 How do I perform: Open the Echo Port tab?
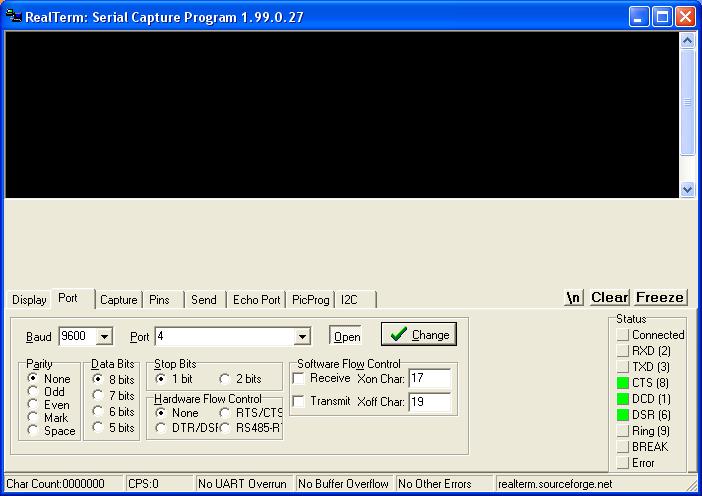[x=256, y=299]
